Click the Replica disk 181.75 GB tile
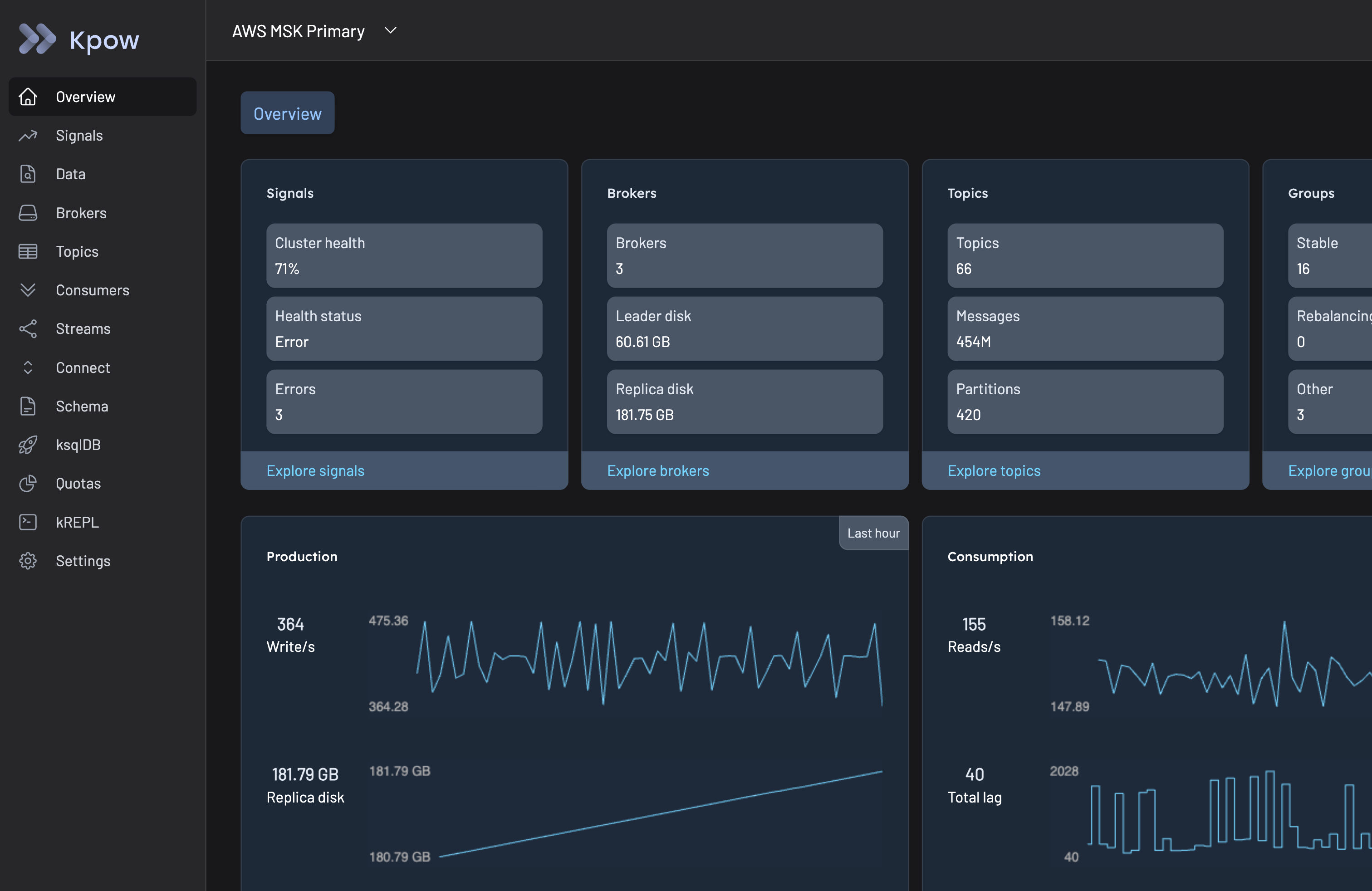 tap(745, 401)
